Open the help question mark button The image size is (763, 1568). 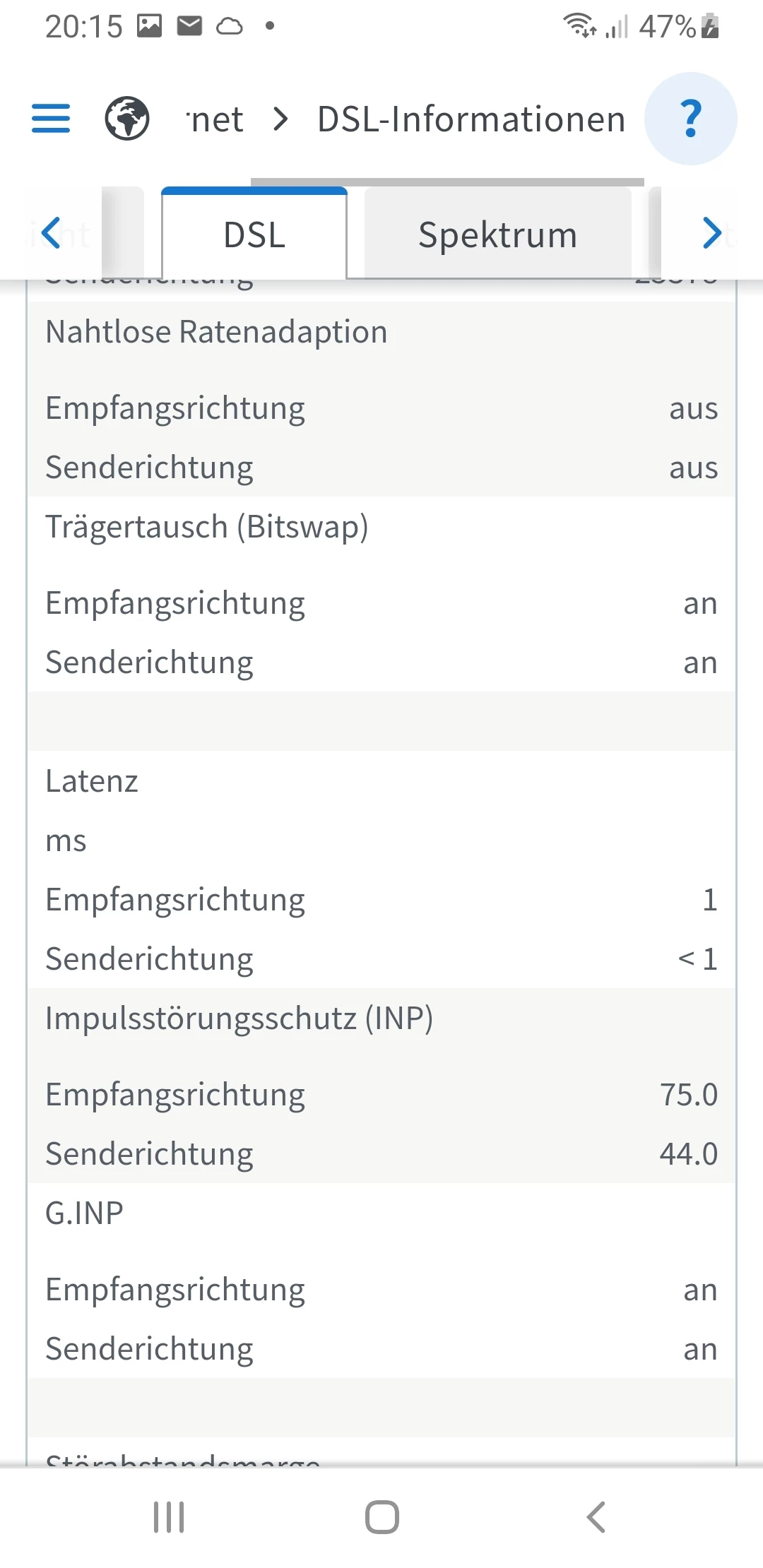pyautogui.click(x=691, y=119)
